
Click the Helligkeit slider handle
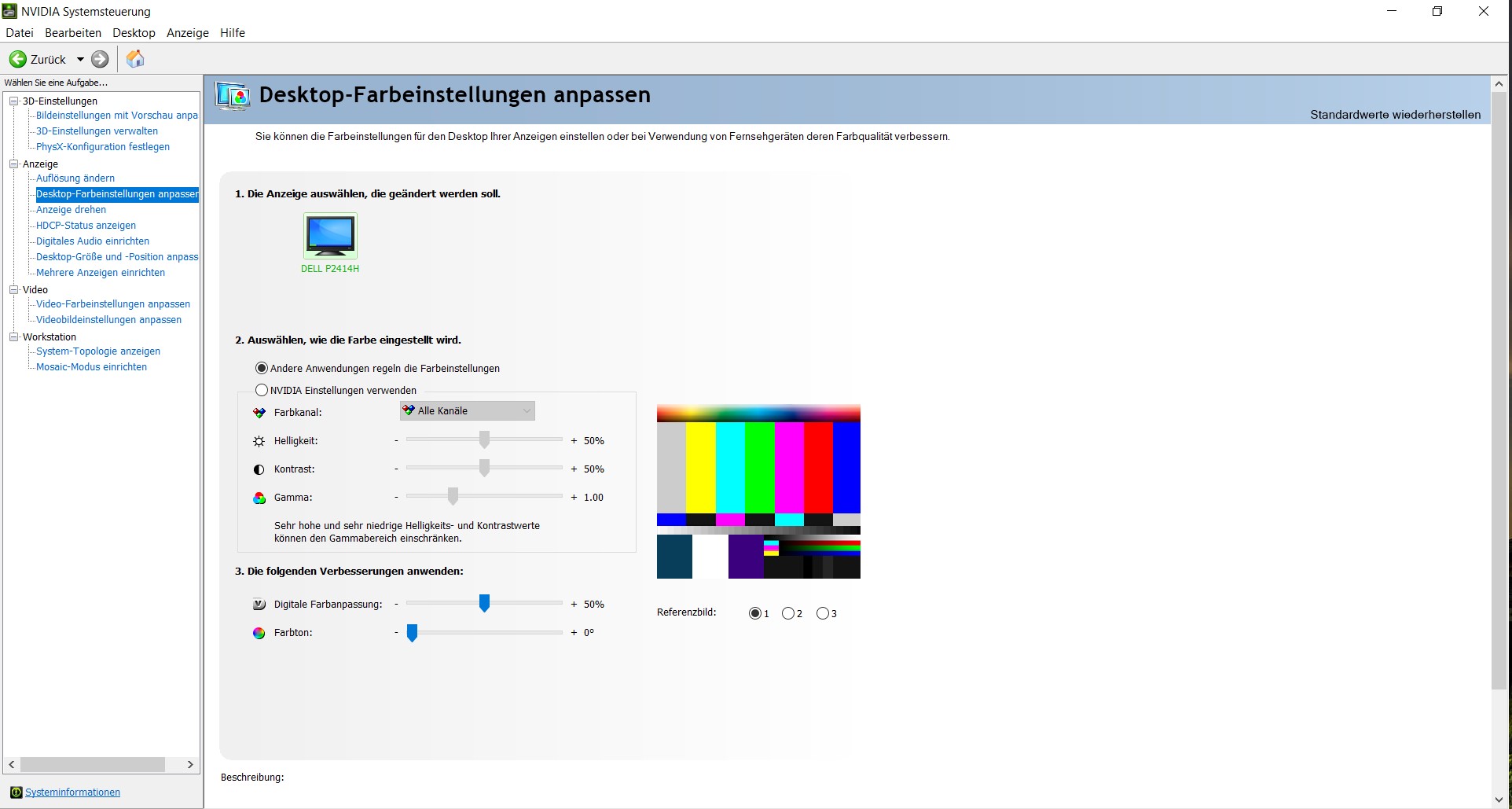484,439
